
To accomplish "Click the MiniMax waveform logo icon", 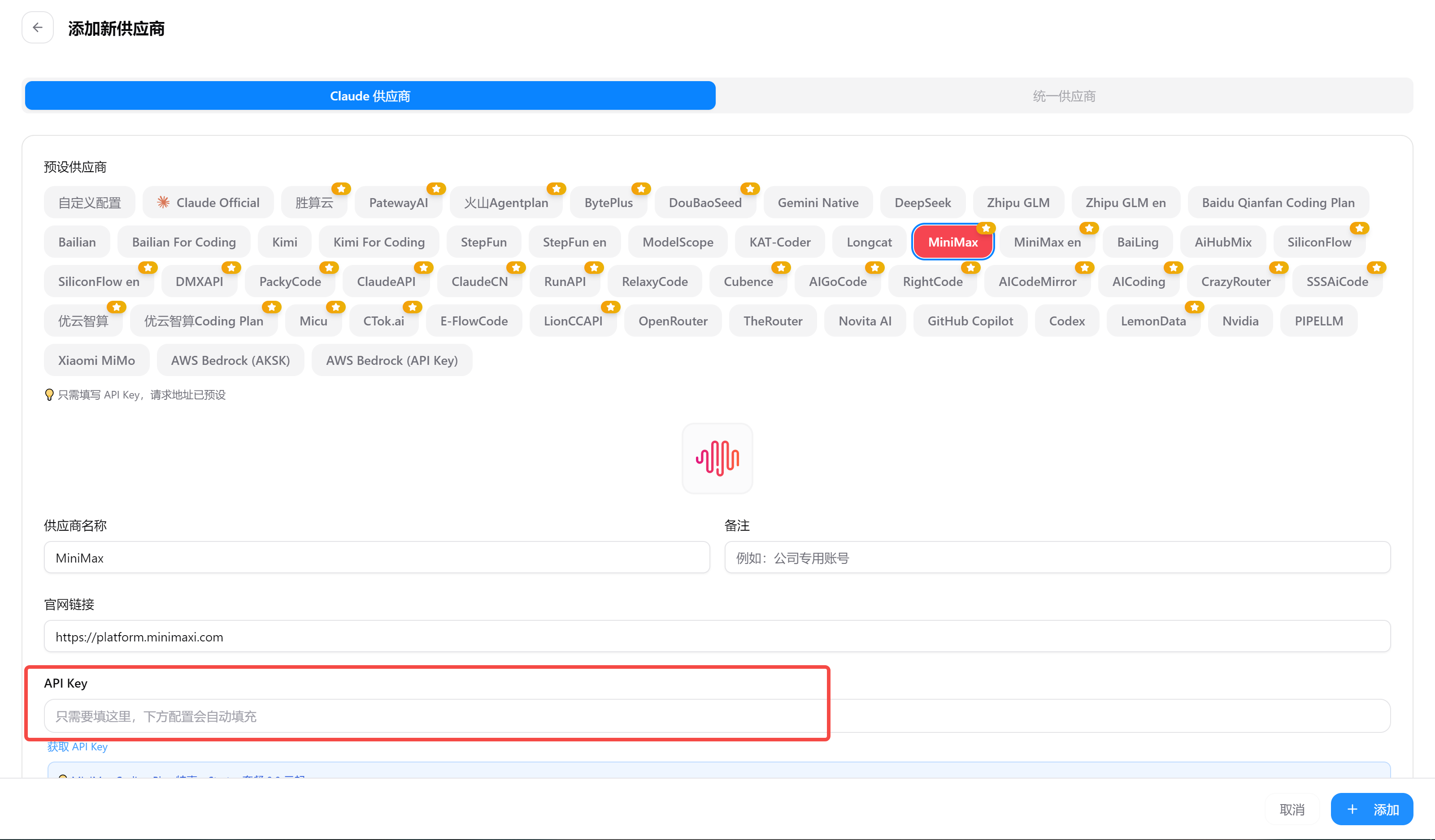I will pos(717,458).
